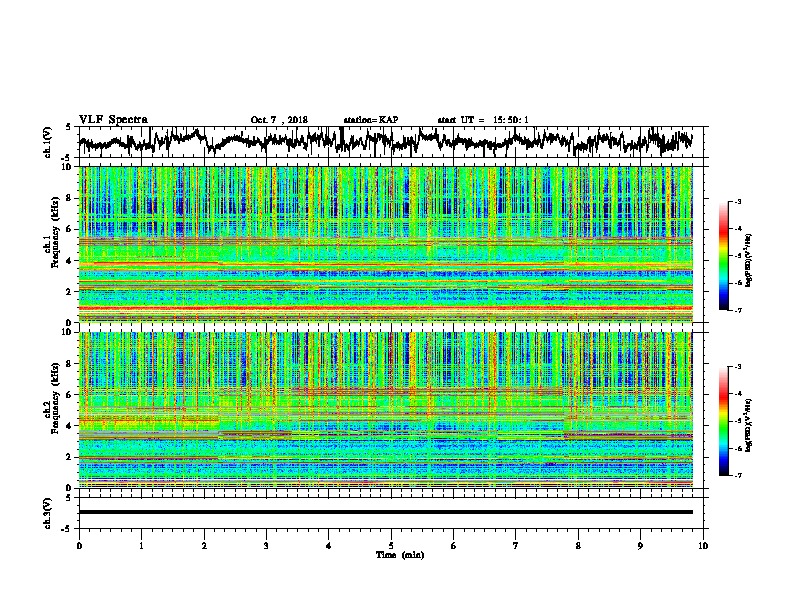Click the "-7" tick on ch.2 colorbar

[738, 475]
